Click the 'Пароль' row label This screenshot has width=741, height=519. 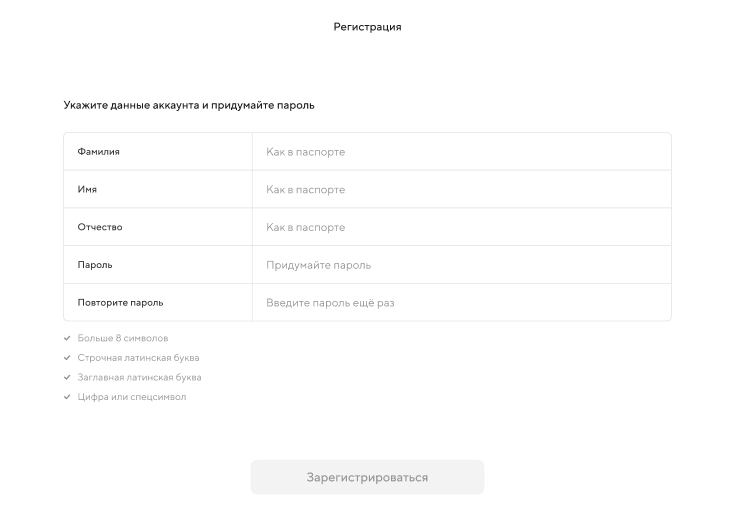(95, 265)
